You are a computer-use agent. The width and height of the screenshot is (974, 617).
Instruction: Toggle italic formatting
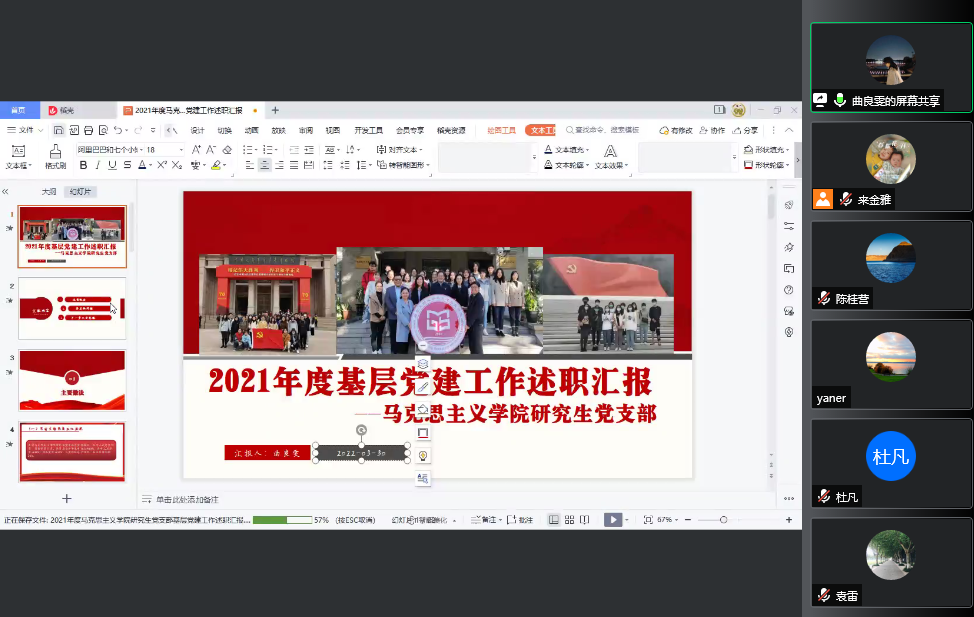(x=97, y=166)
